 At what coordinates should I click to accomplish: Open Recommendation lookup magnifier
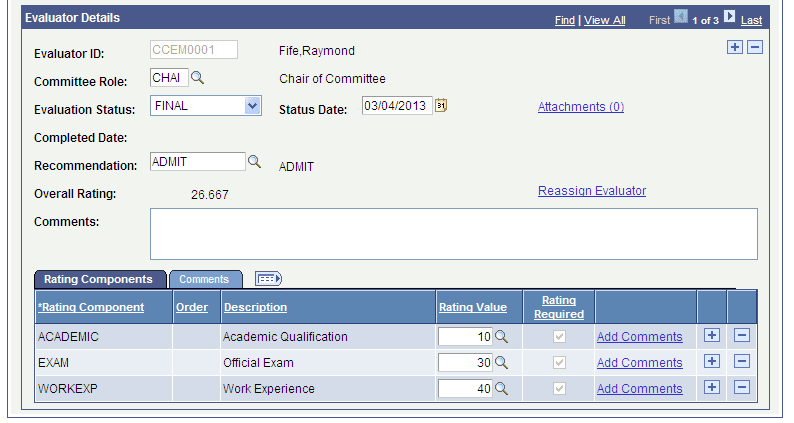pos(254,162)
